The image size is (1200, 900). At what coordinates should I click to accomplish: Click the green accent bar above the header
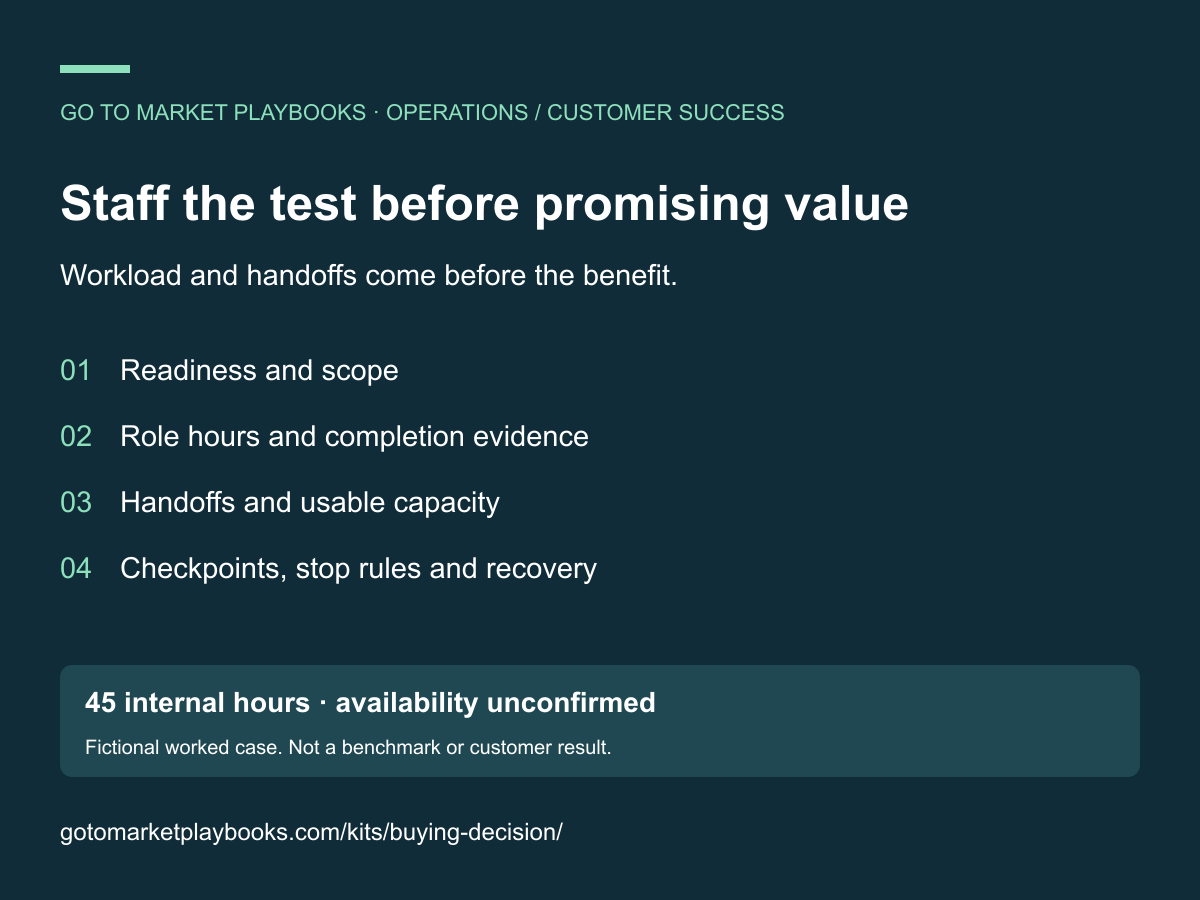click(95, 69)
